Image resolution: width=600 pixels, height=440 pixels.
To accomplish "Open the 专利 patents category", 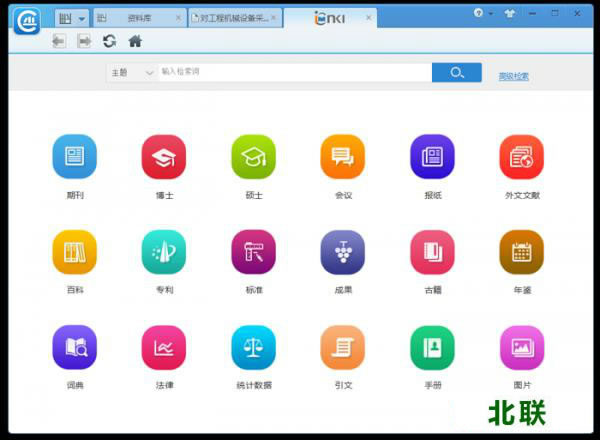I will [163, 252].
